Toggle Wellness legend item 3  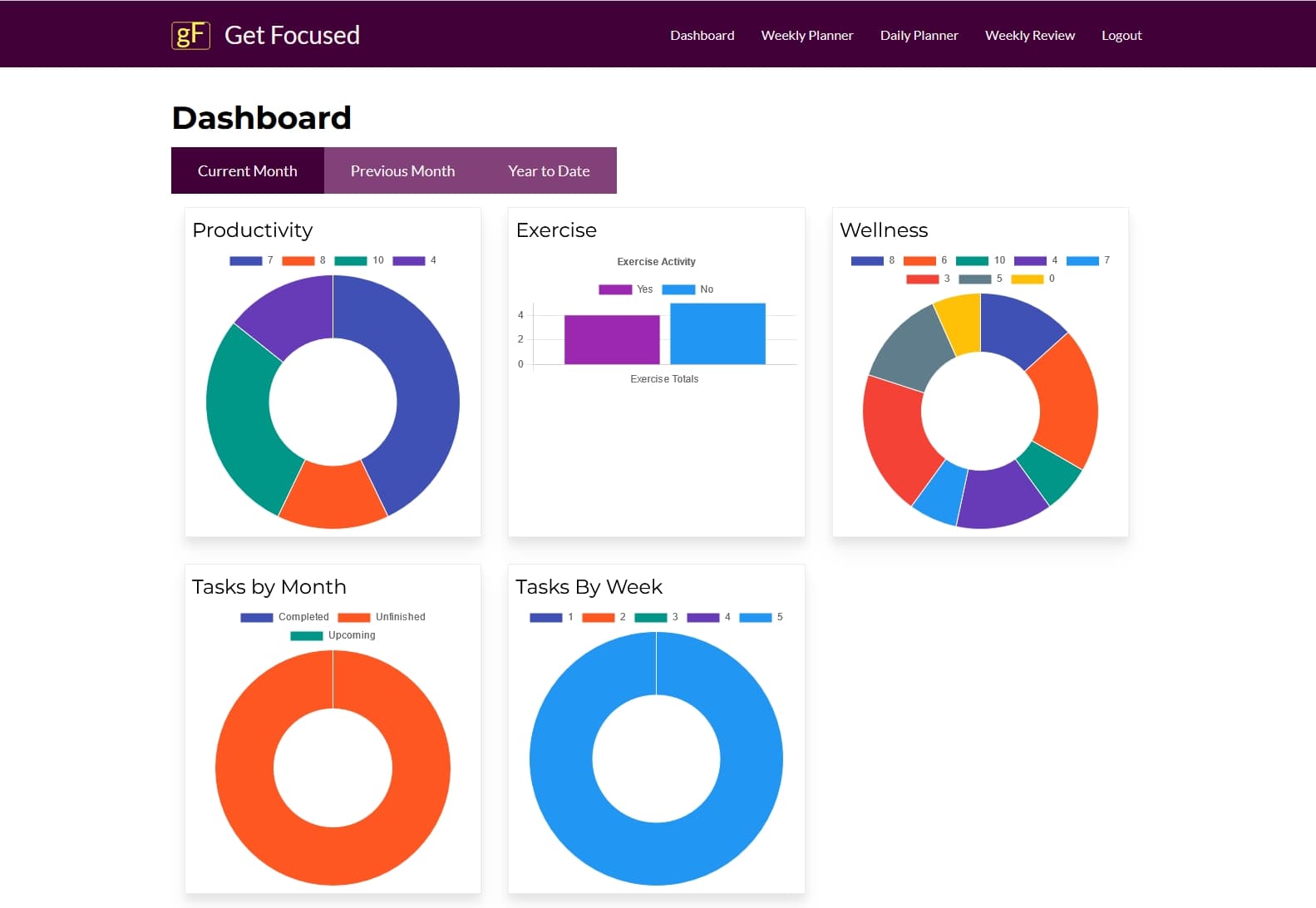[928, 279]
